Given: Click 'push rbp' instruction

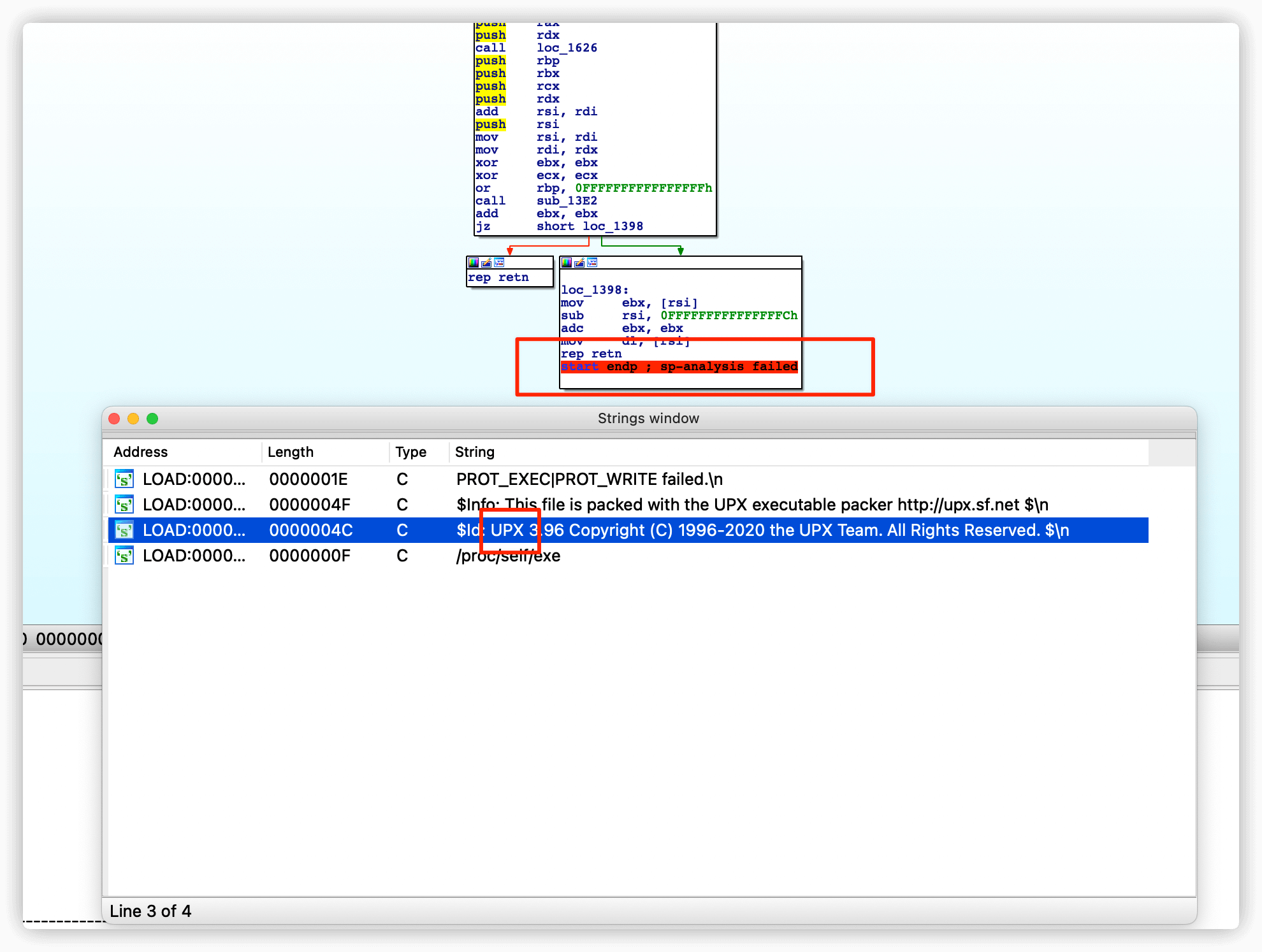Looking at the screenshot, I should (517, 61).
